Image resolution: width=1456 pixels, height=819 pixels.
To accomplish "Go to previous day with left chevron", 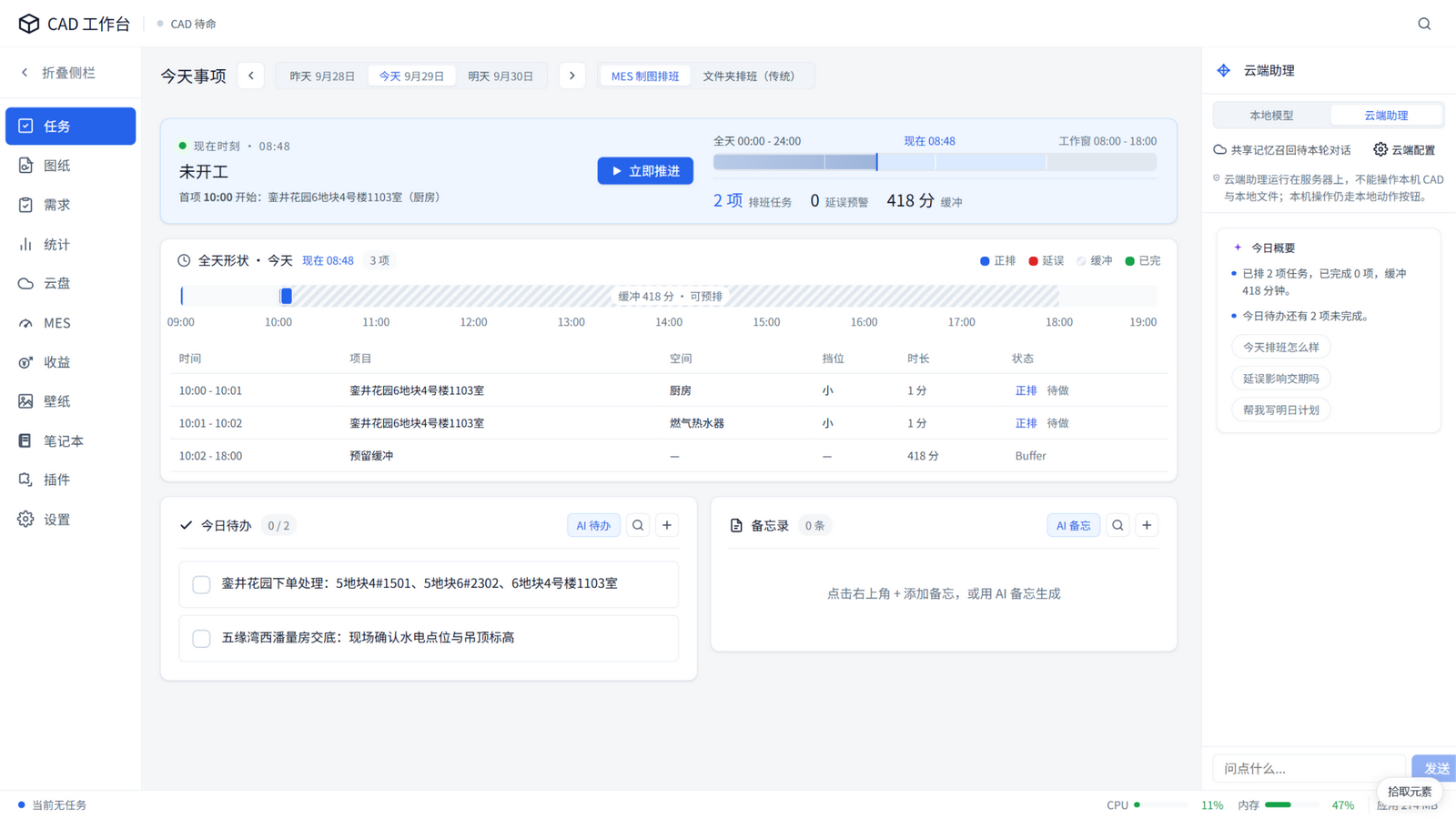I will tap(251, 76).
